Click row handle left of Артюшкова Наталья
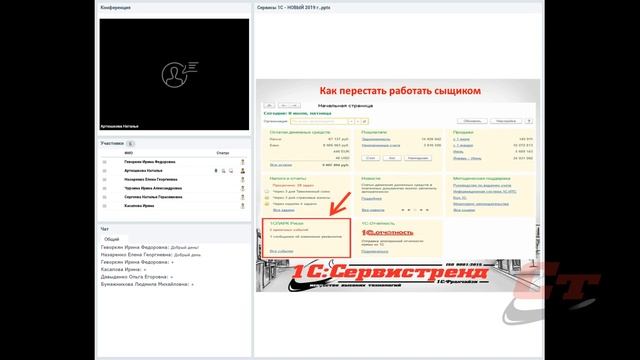The width and height of the screenshot is (640, 360). [x=104, y=171]
